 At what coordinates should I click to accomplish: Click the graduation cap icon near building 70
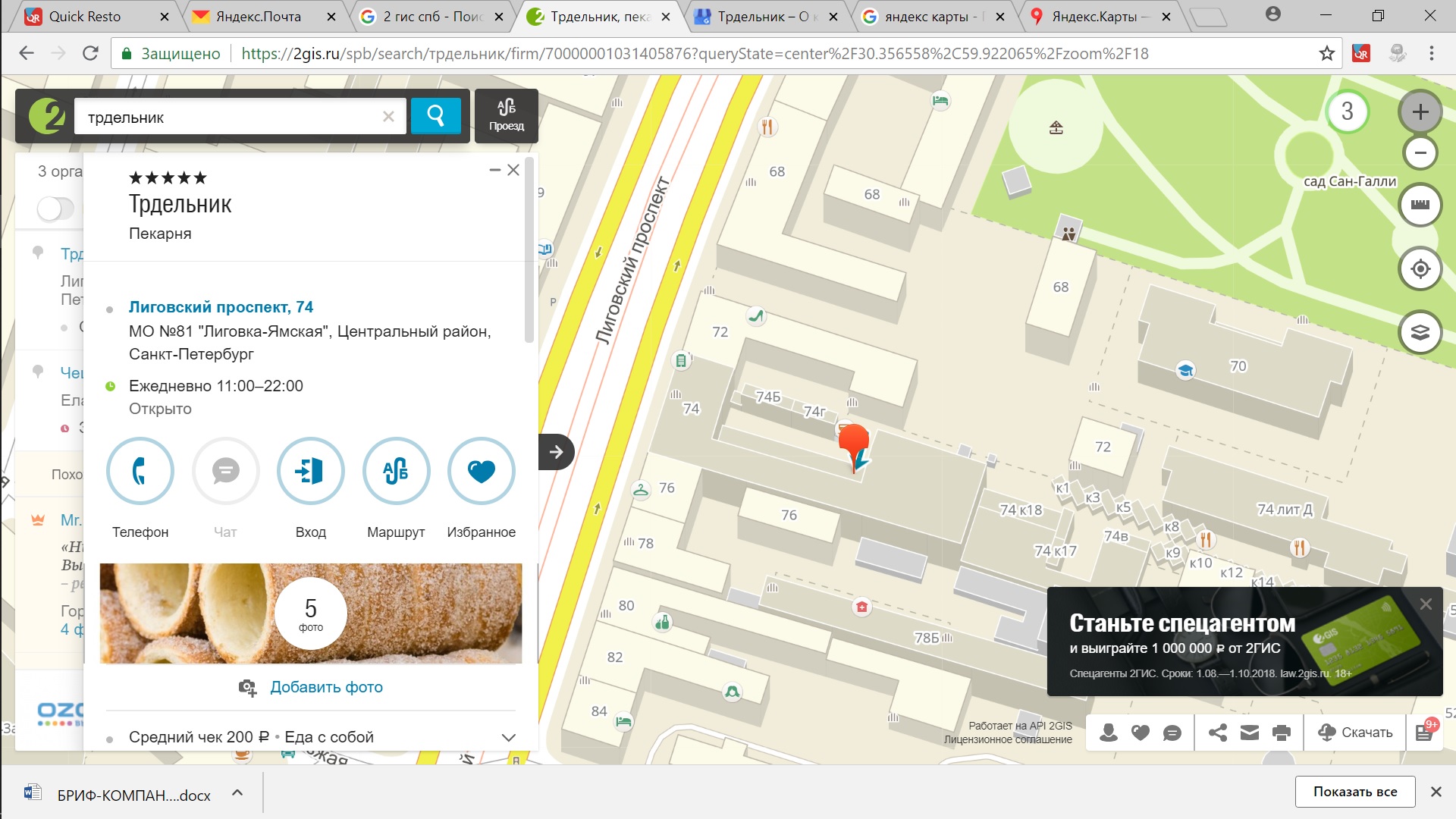click(x=1185, y=370)
